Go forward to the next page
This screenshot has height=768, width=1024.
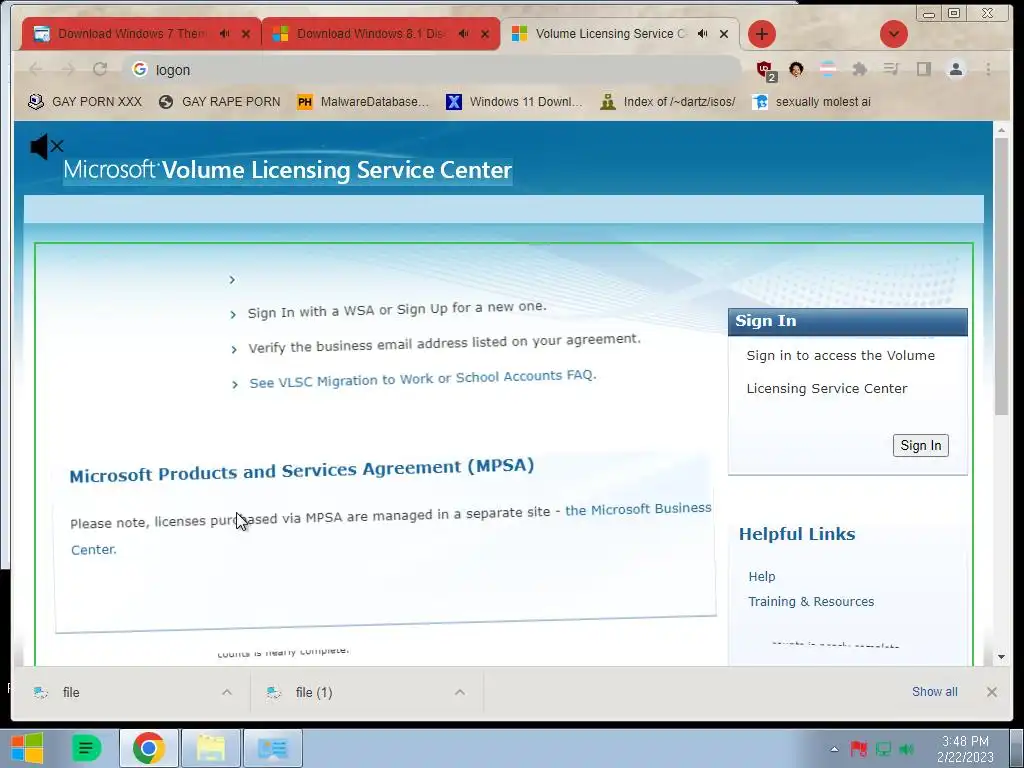[68, 69]
